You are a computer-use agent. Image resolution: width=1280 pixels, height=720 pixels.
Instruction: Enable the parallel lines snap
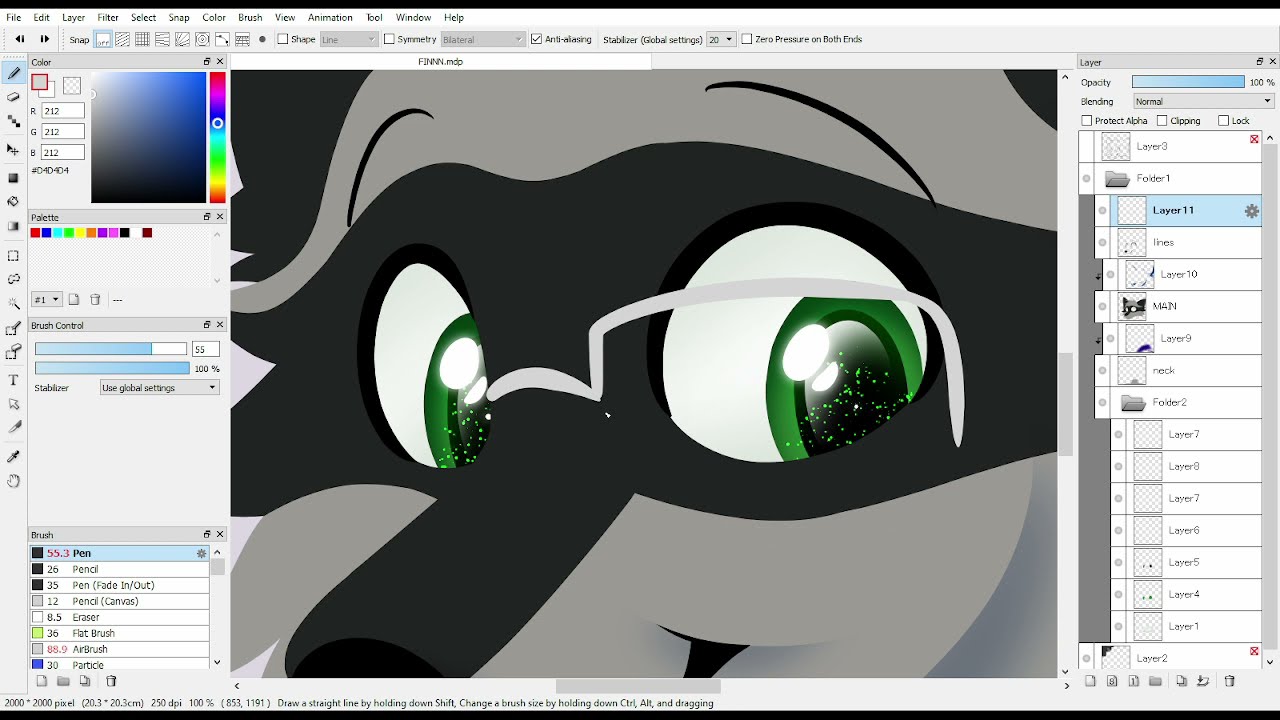[122, 39]
